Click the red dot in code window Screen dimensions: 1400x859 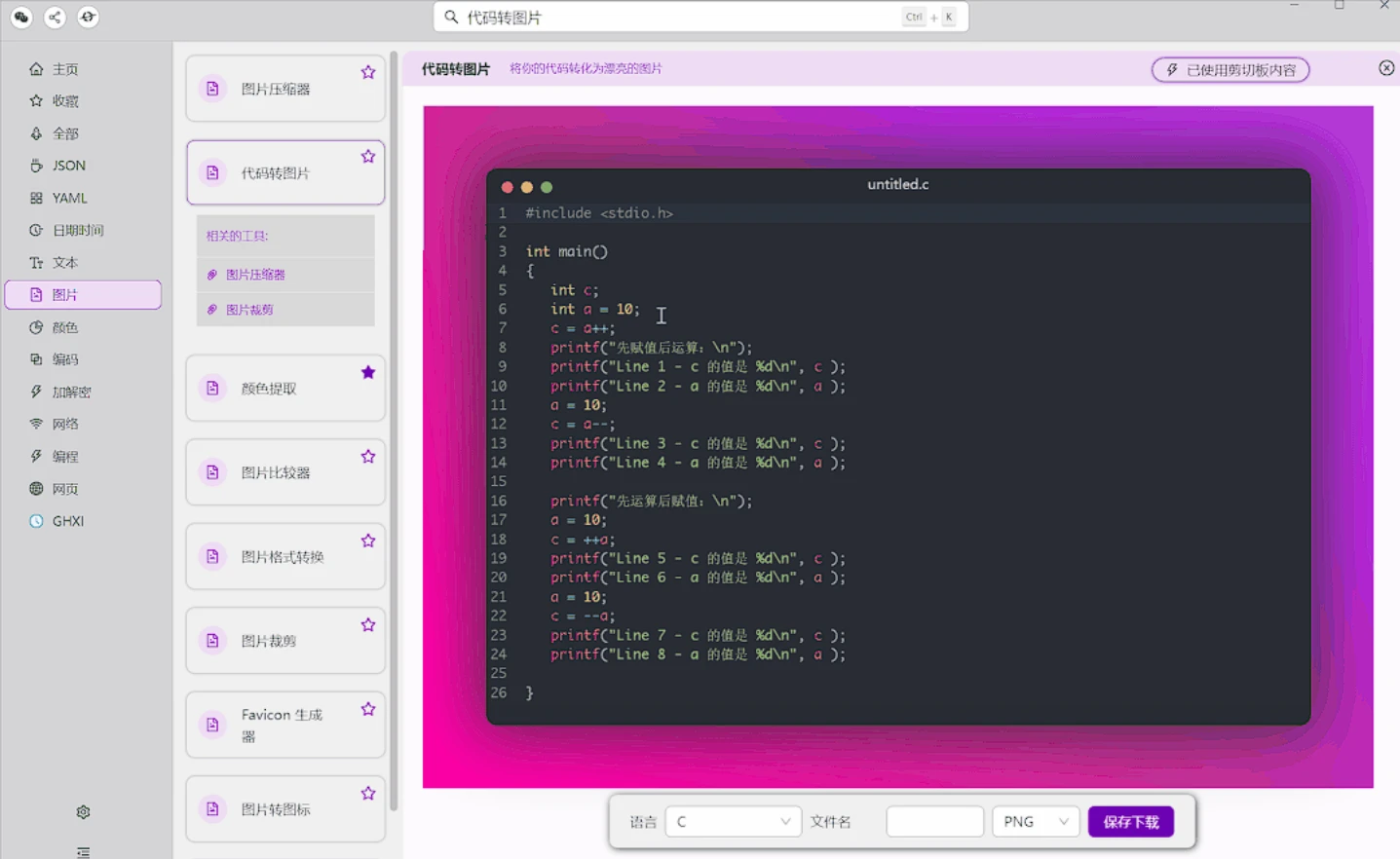point(507,187)
